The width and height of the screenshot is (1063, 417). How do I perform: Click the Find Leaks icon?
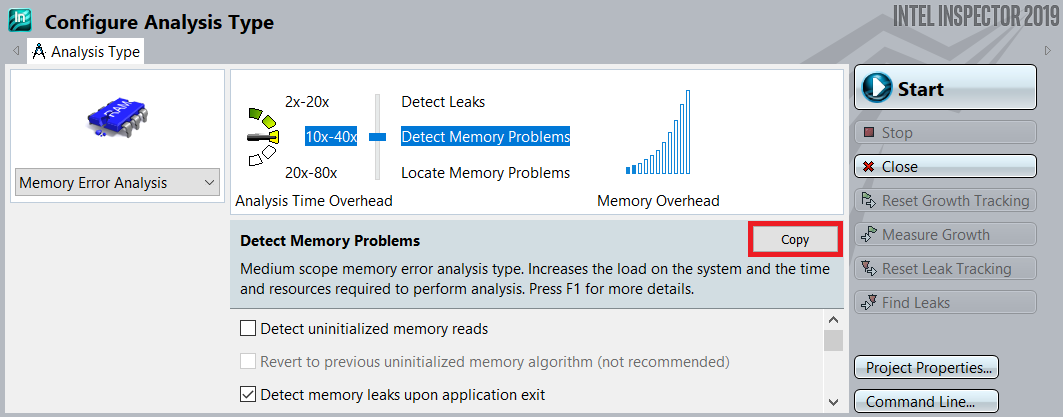coord(868,303)
